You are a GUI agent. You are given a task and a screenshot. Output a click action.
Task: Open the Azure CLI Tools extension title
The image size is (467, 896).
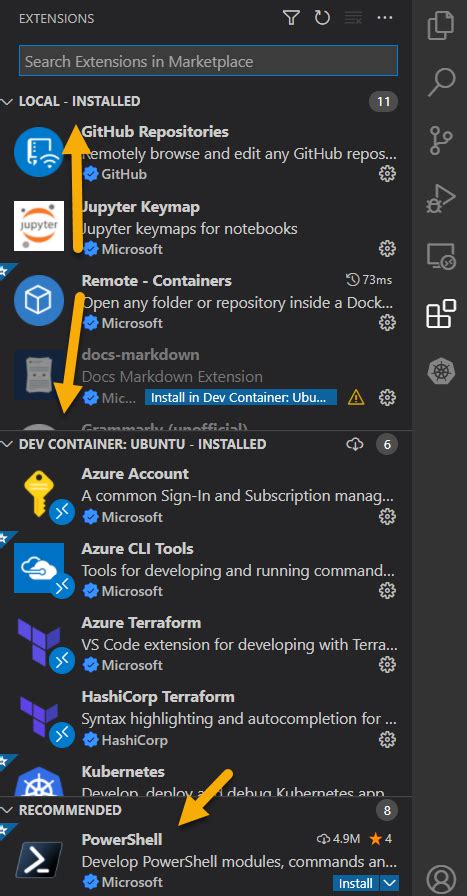coord(137,549)
